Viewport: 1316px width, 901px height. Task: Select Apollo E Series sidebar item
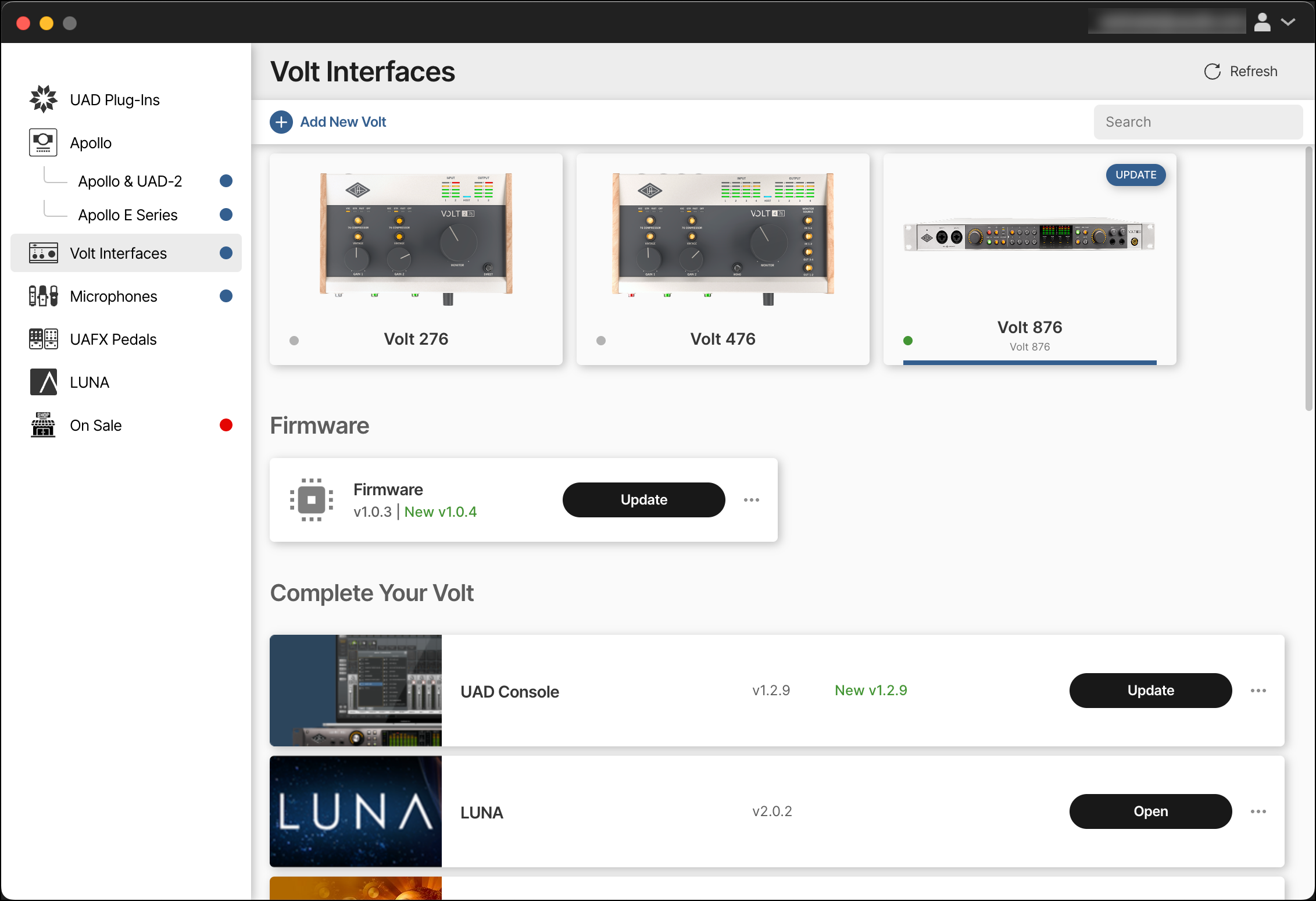click(x=128, y=215)
